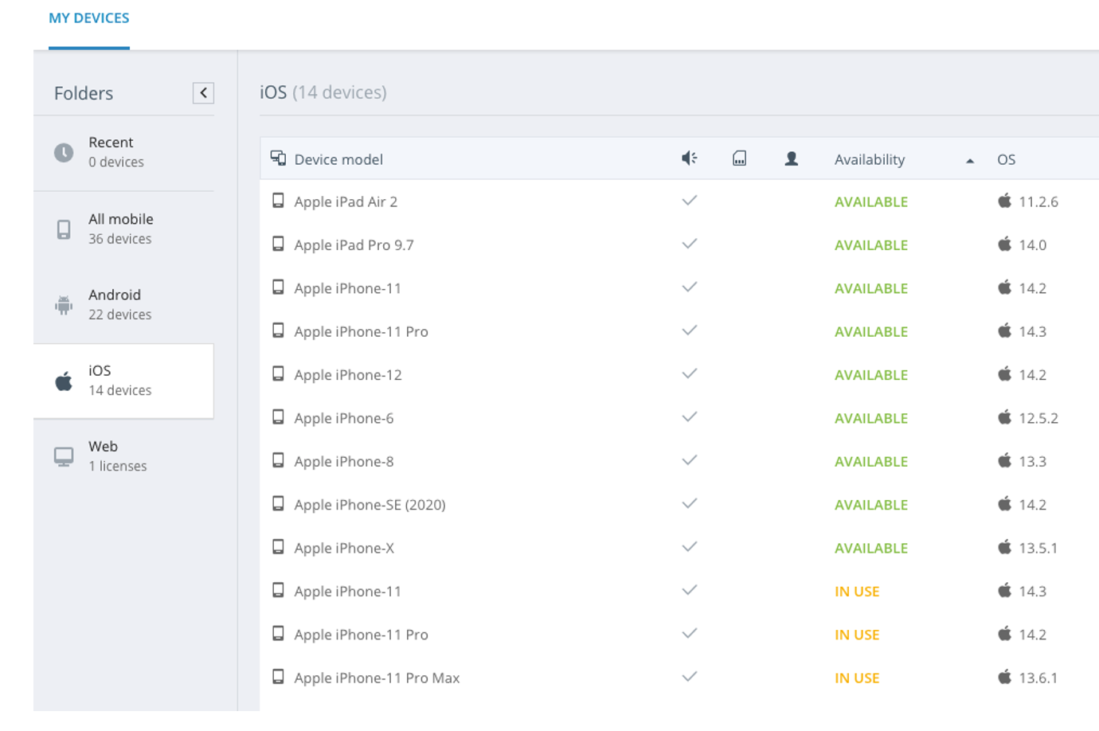Click the Android robot icon in Folders
The width and height of the screenshot is (1099, 731).
tap(64, 305)
